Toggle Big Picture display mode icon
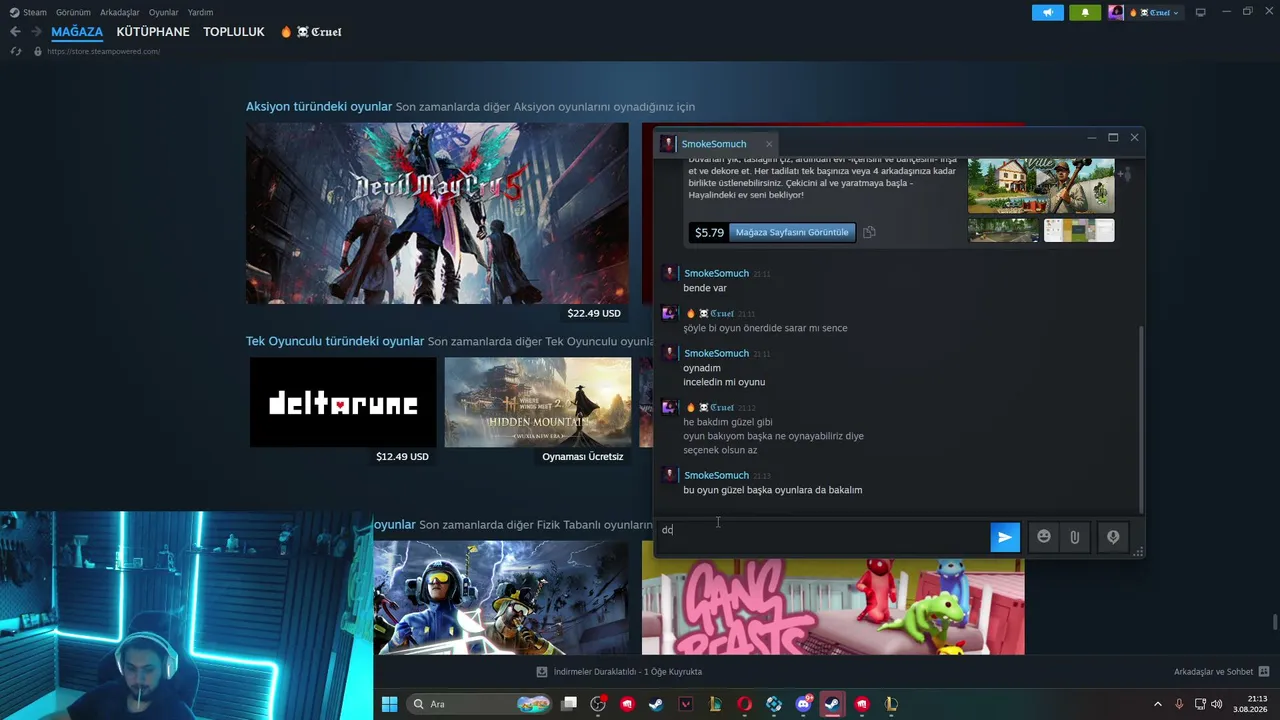1280x720 pixels. pyautogui.click(x=1200, y=12)
